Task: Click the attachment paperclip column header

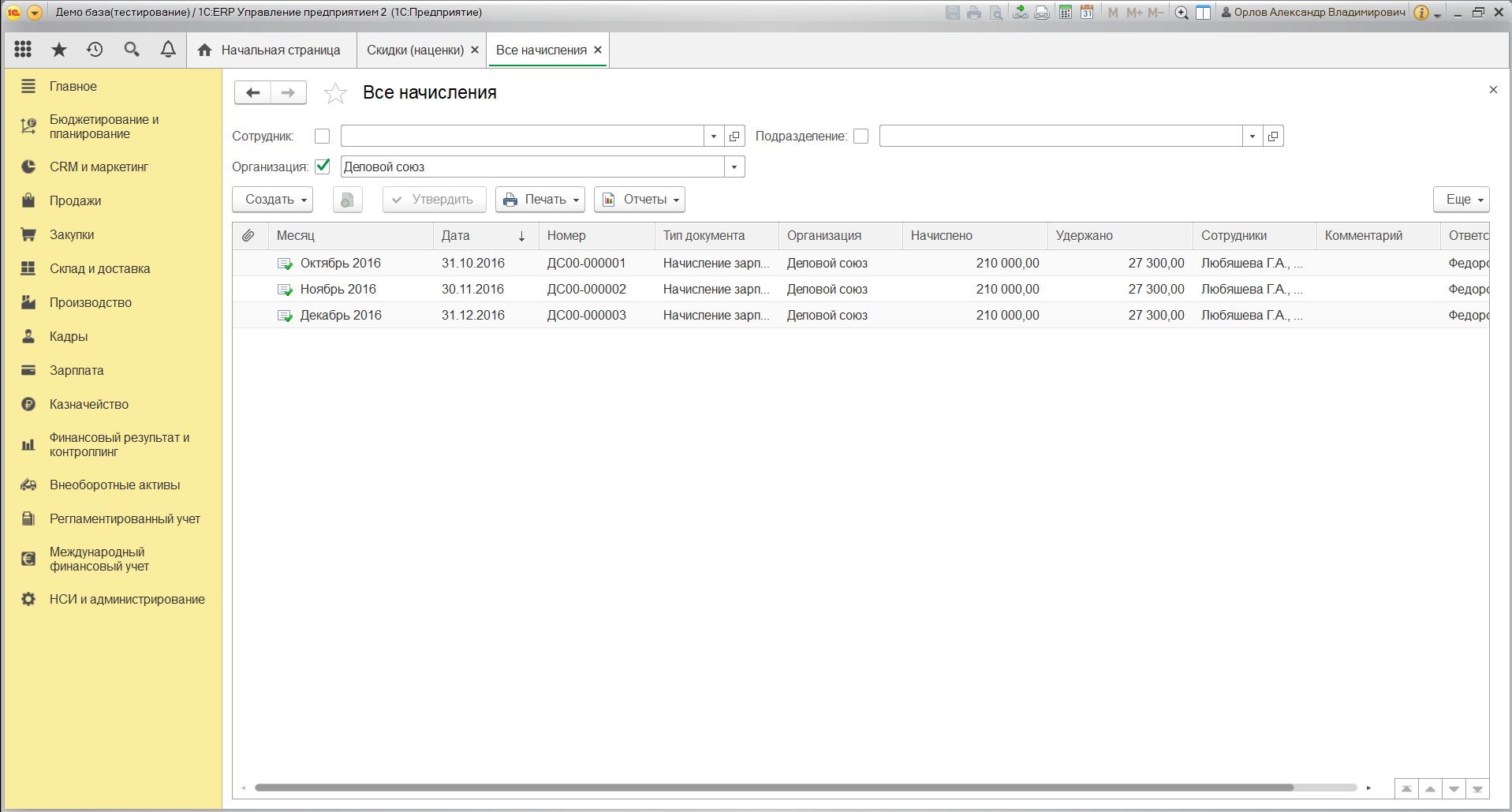Action: (x=248, y=235)
